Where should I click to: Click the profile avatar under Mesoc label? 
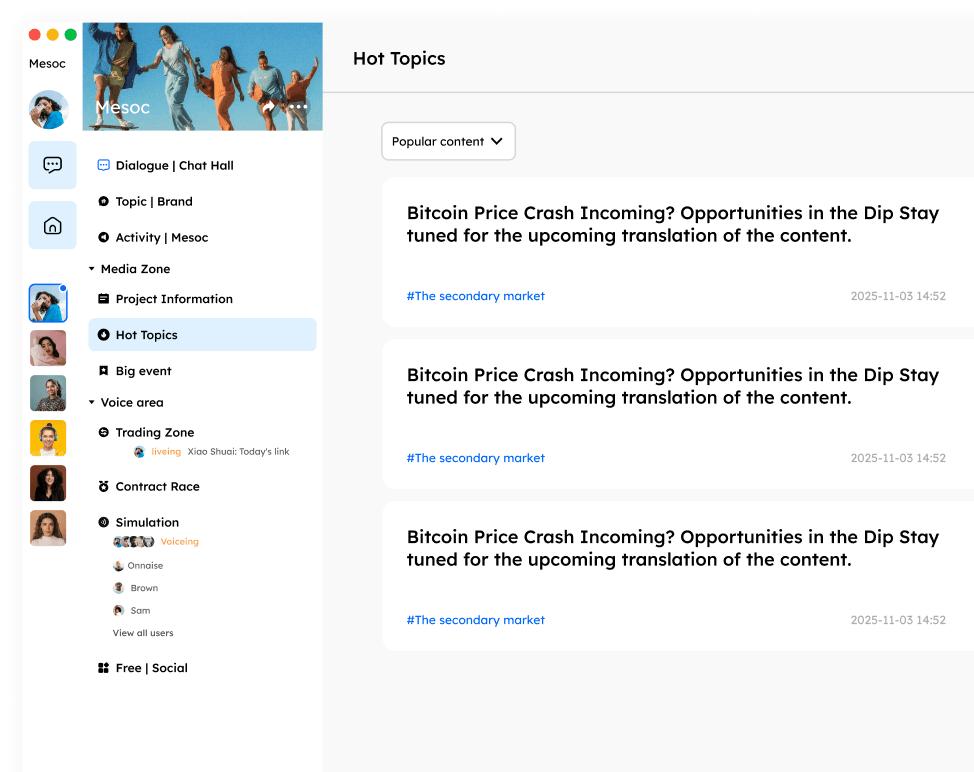click(48, 110)
